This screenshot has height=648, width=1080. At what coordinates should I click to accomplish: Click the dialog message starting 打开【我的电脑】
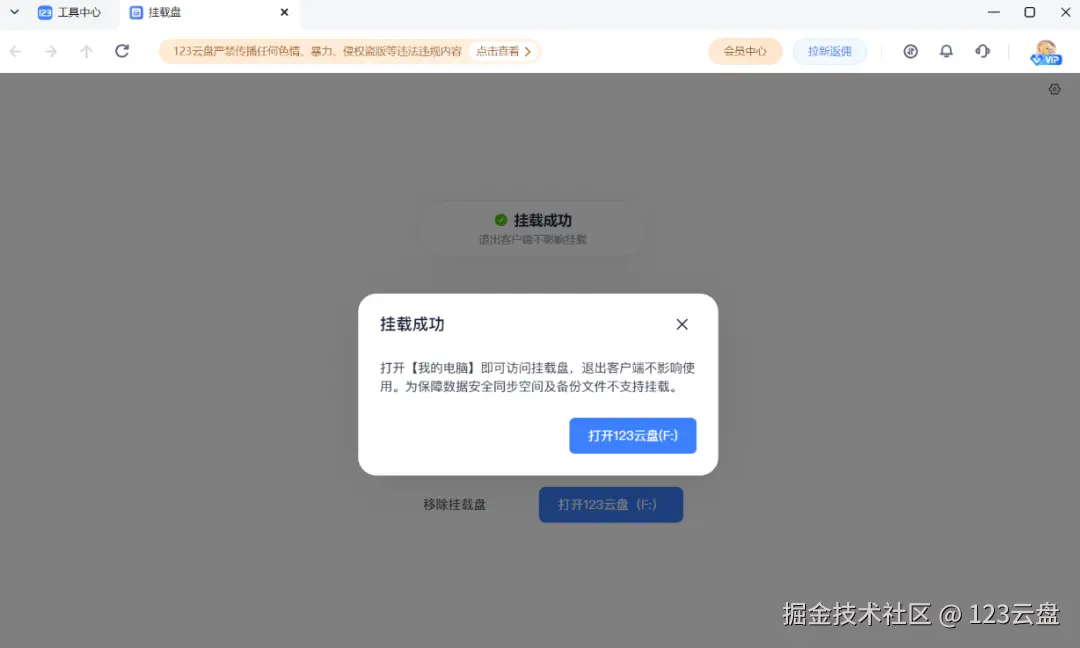(537, 377)
